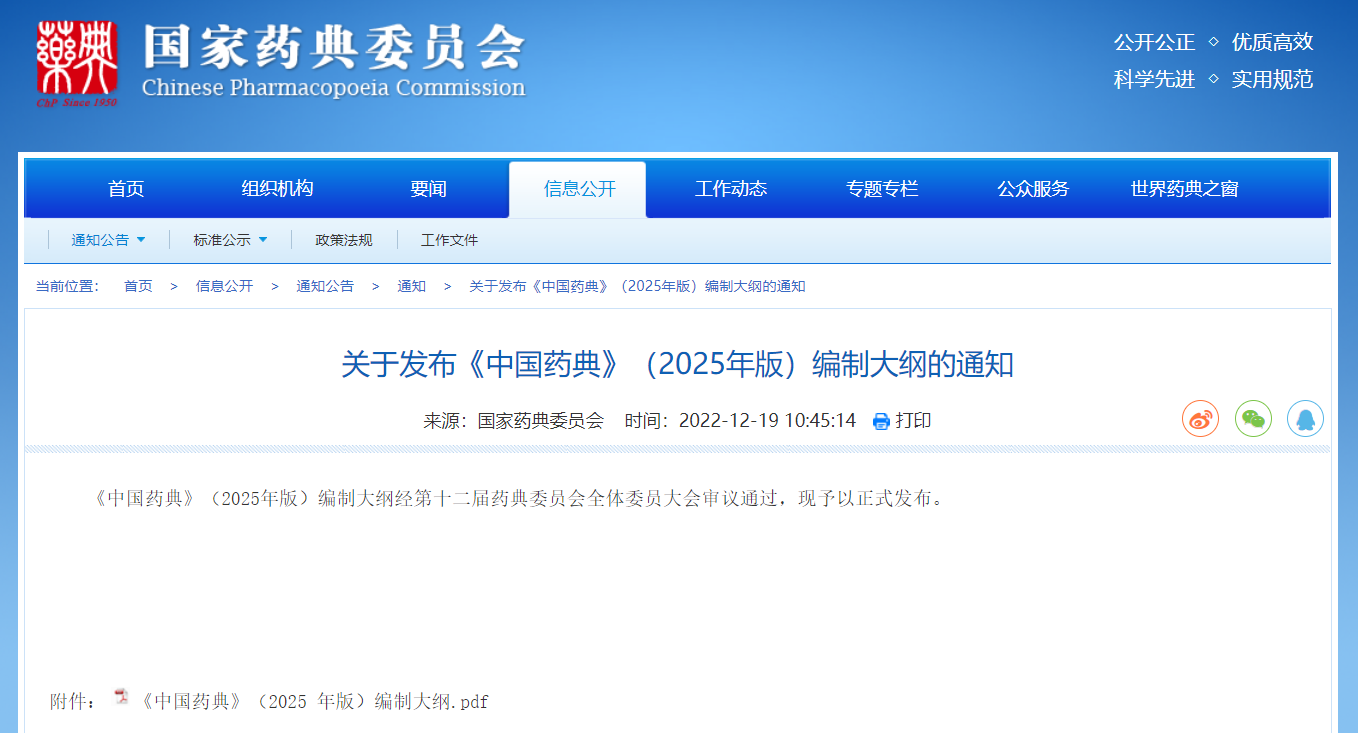Select the 信息公开 navigation tab

(x=579, y=189)
